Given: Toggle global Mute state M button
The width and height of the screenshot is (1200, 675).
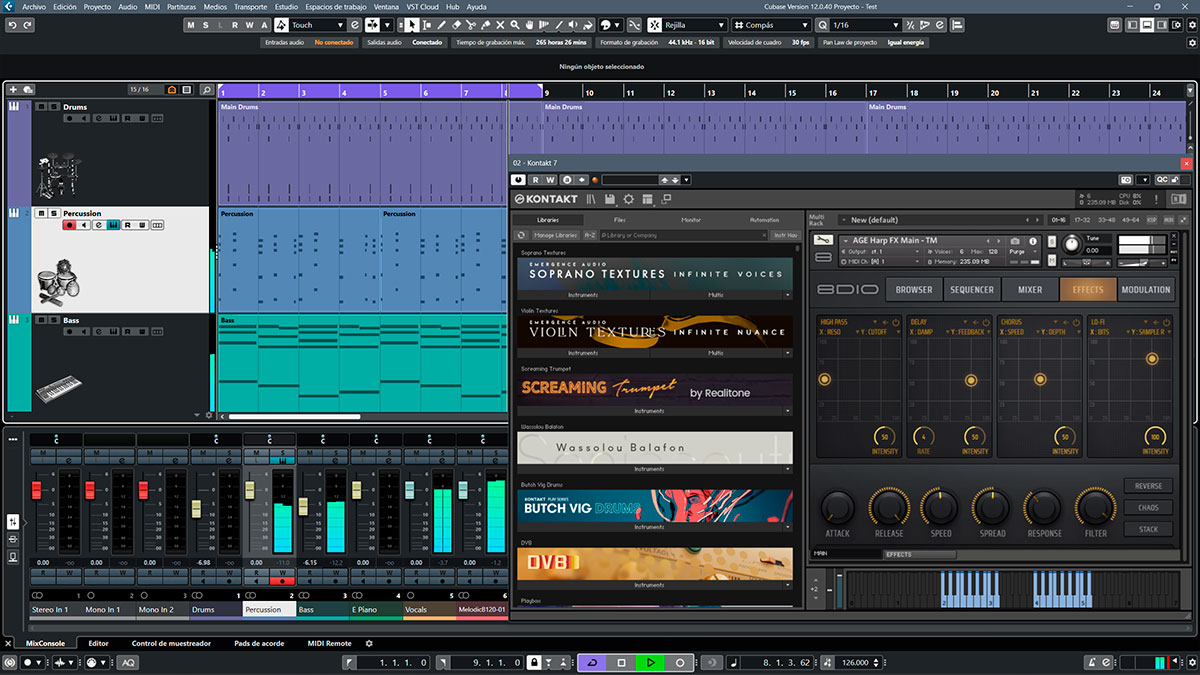Looking at the screenshot, I should [x=190, y=25].
